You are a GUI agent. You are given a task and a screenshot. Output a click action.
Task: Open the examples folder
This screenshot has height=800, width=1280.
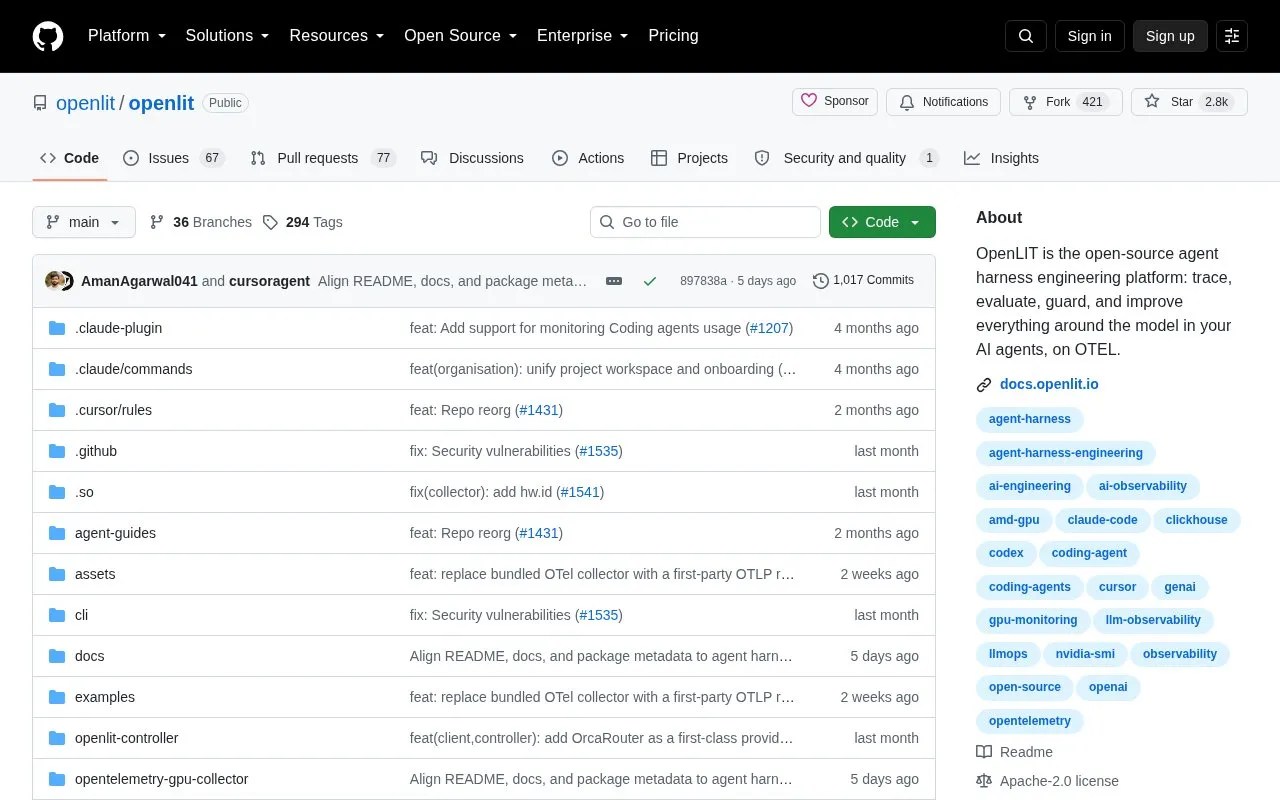coord(105,697)
